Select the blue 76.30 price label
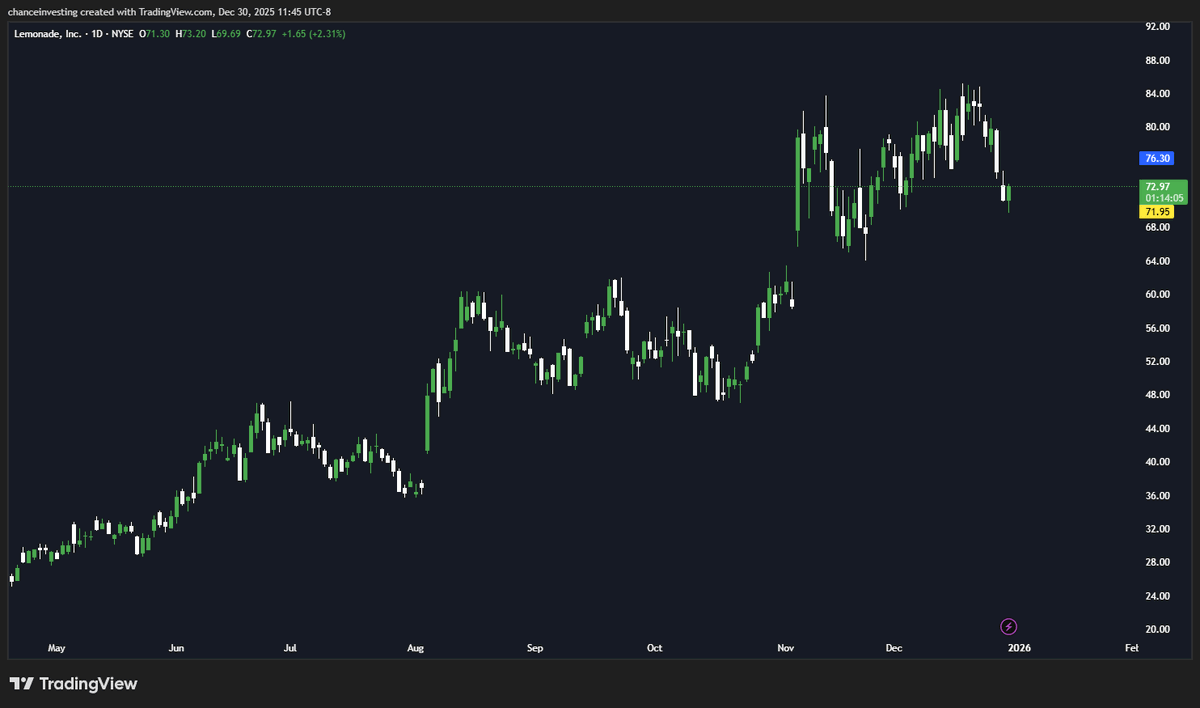1200x708 pixels. point(1156,158)
